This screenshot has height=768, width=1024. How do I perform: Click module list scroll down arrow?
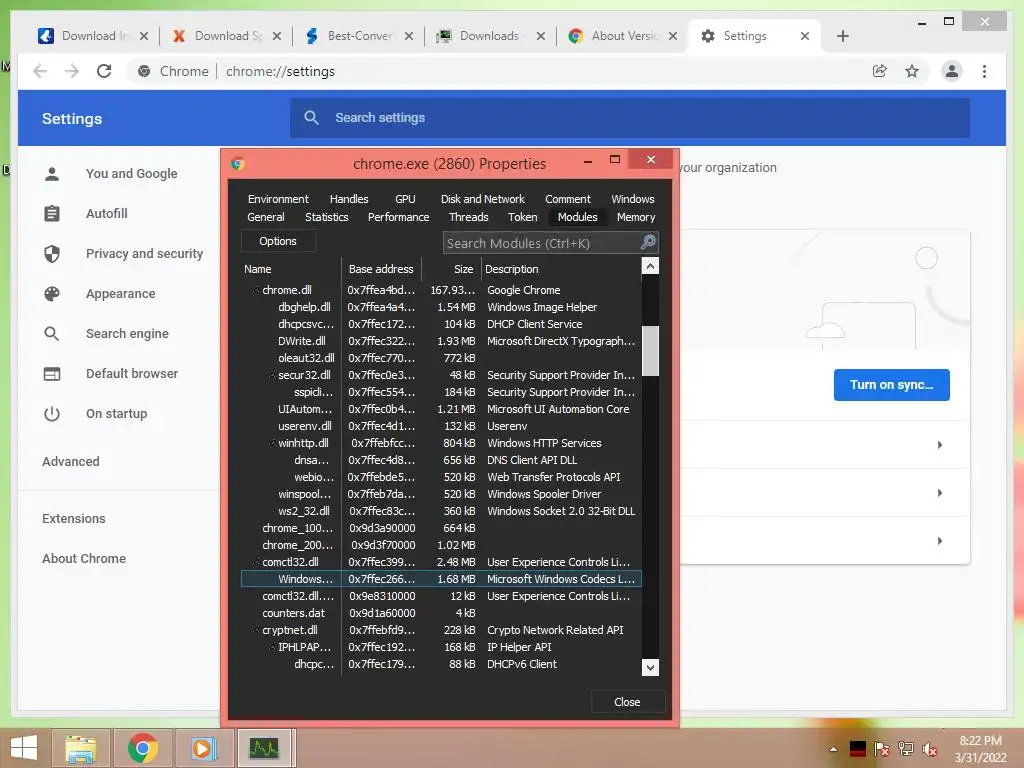tap(650, 667)
